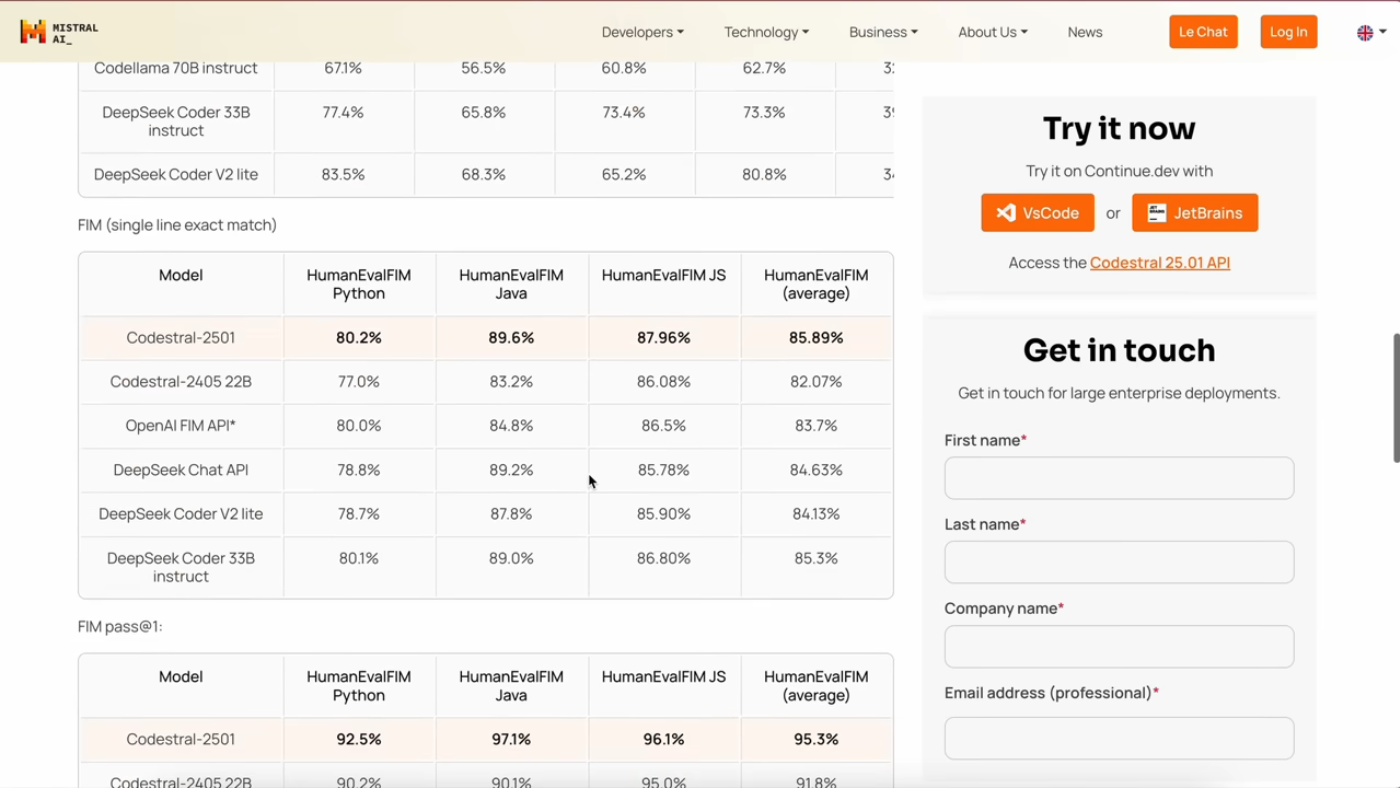Focus the Company name field
Screen dimensions: 1400x788
1119,646
